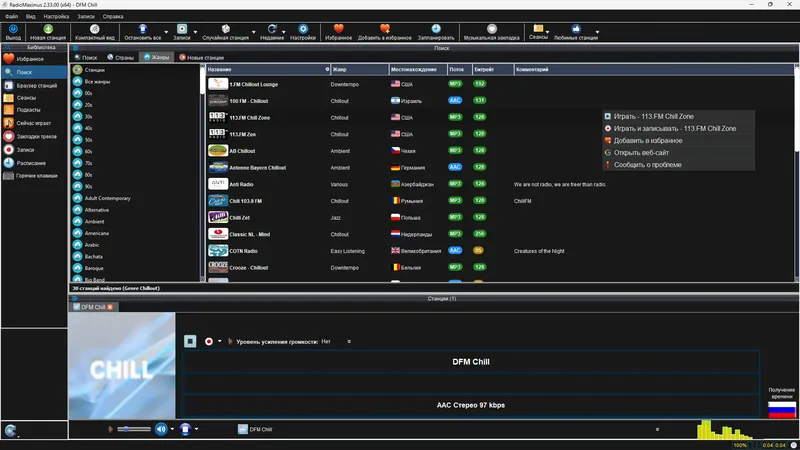This screenshot has height=450, width=800.
Task: Open Settings gear in the toolbar
Action: pos(303,29)
